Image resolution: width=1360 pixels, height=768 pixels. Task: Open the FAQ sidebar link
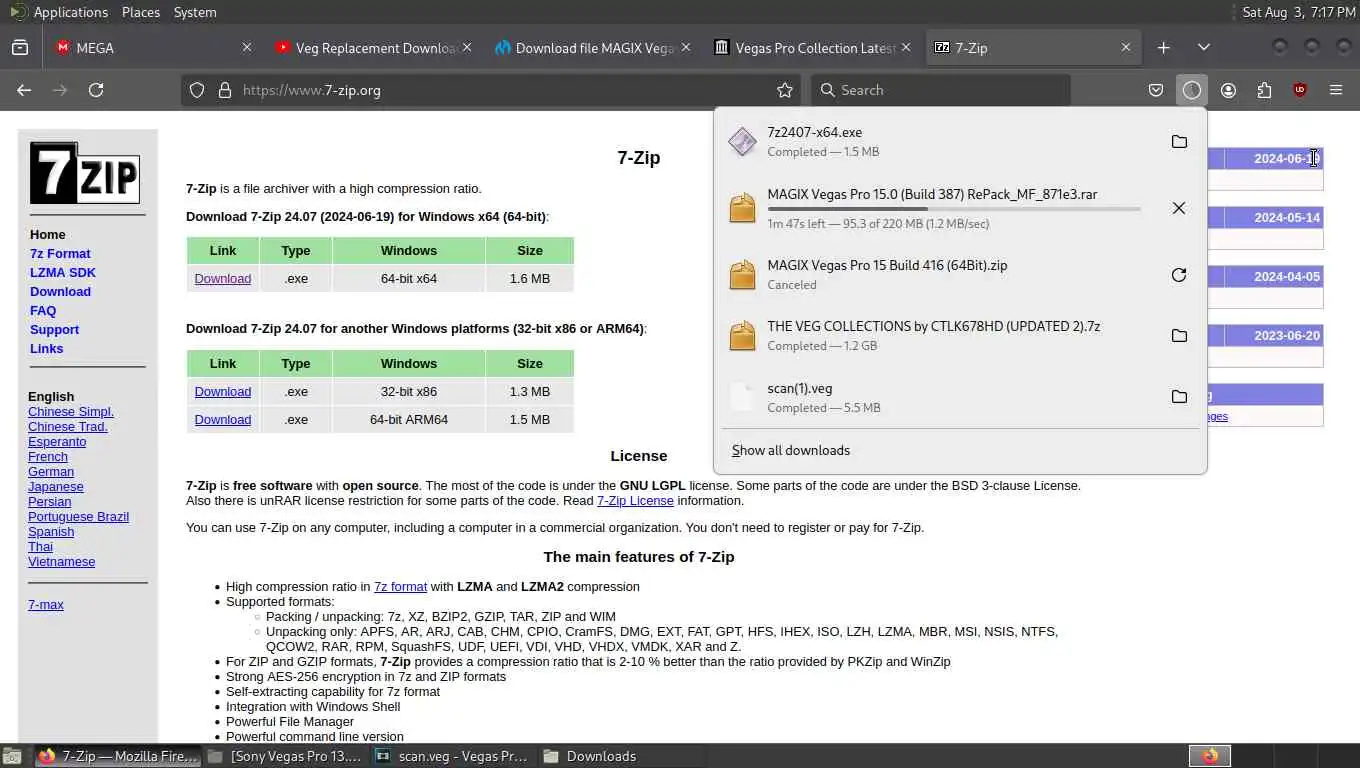coord(43,310)
